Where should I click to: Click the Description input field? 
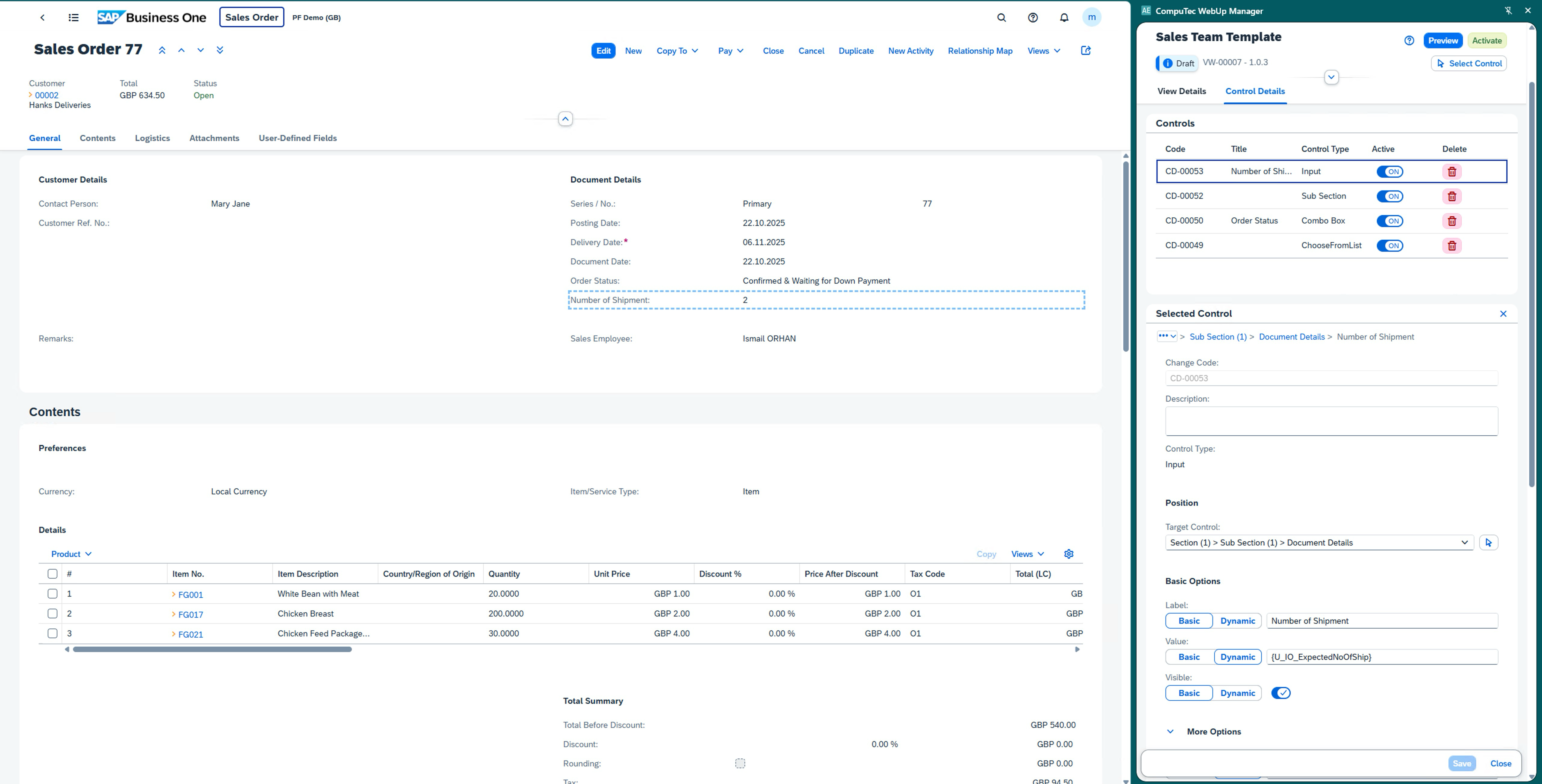1331,421
